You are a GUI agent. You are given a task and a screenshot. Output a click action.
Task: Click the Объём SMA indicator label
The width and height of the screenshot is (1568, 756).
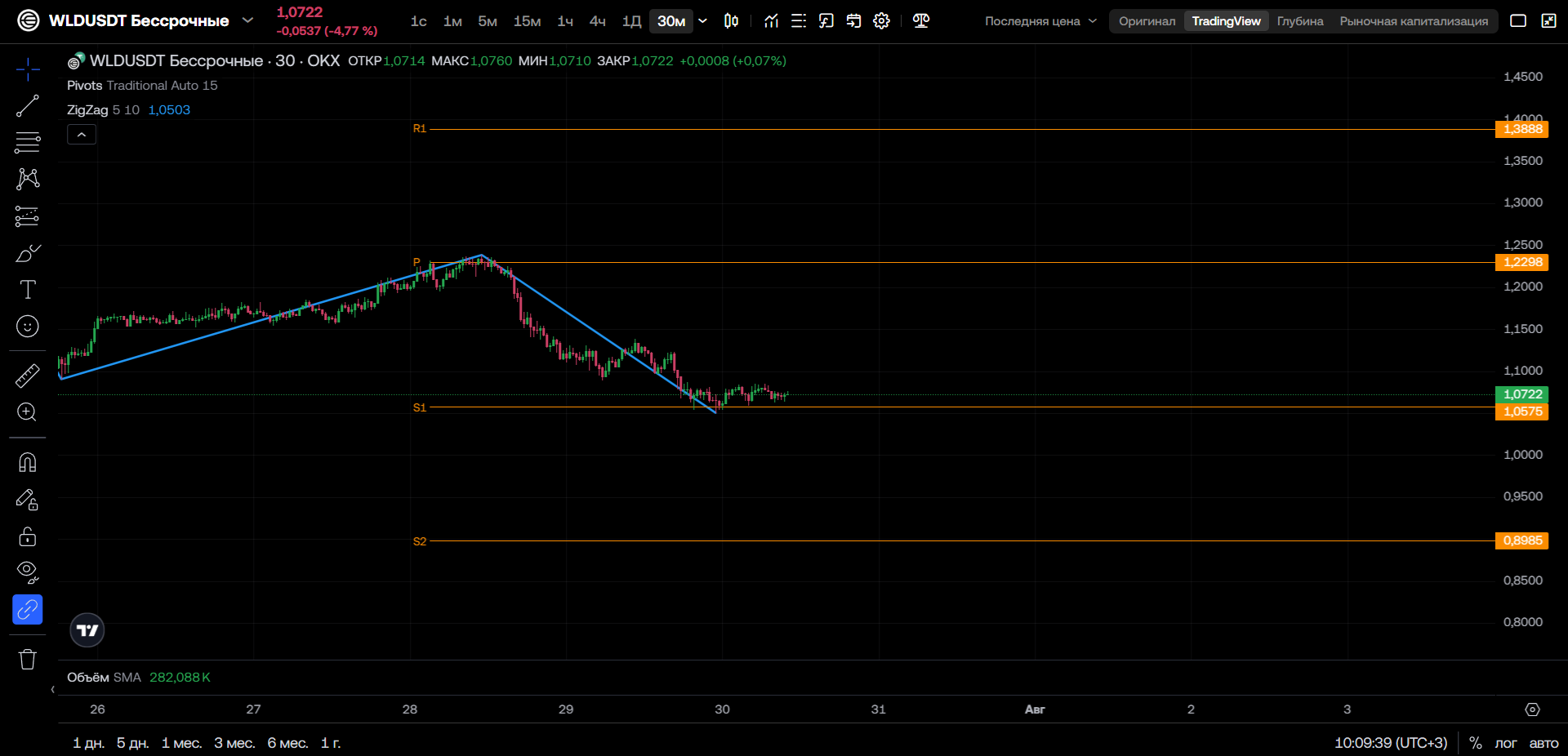[x=104, y=678]
